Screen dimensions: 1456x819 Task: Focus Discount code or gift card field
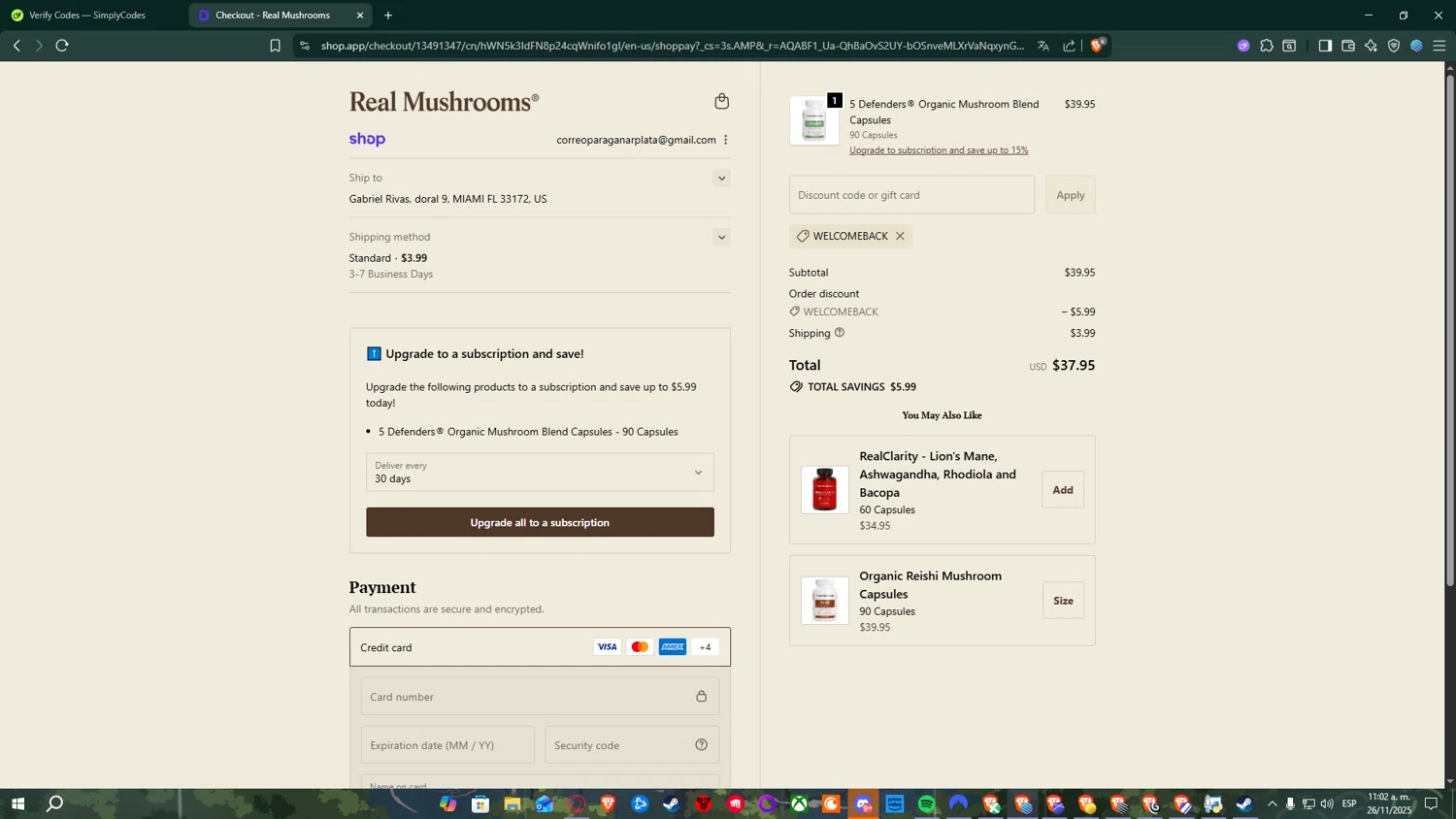911,195
